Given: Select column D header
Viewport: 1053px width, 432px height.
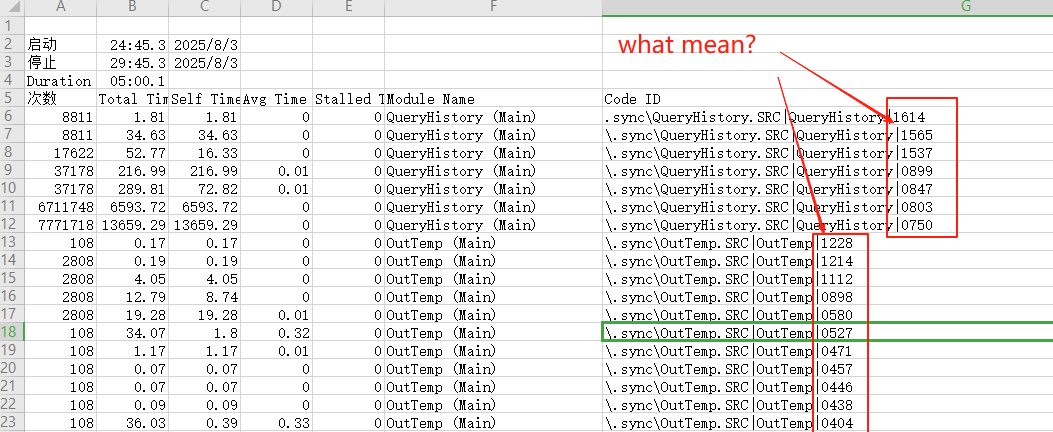Looking at the screenshot, I should point(276,8).
